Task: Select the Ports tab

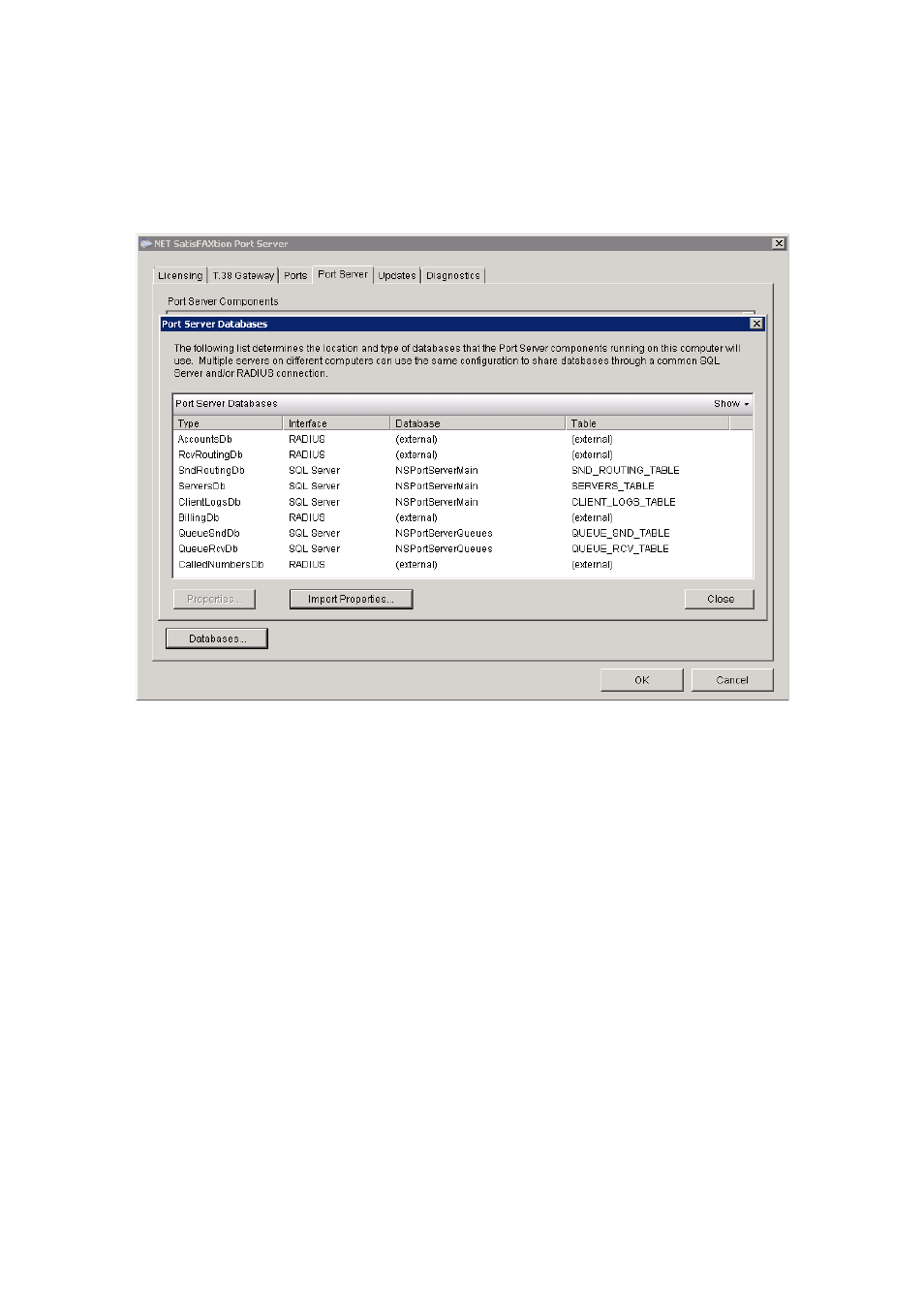Action: pos(295,275)
